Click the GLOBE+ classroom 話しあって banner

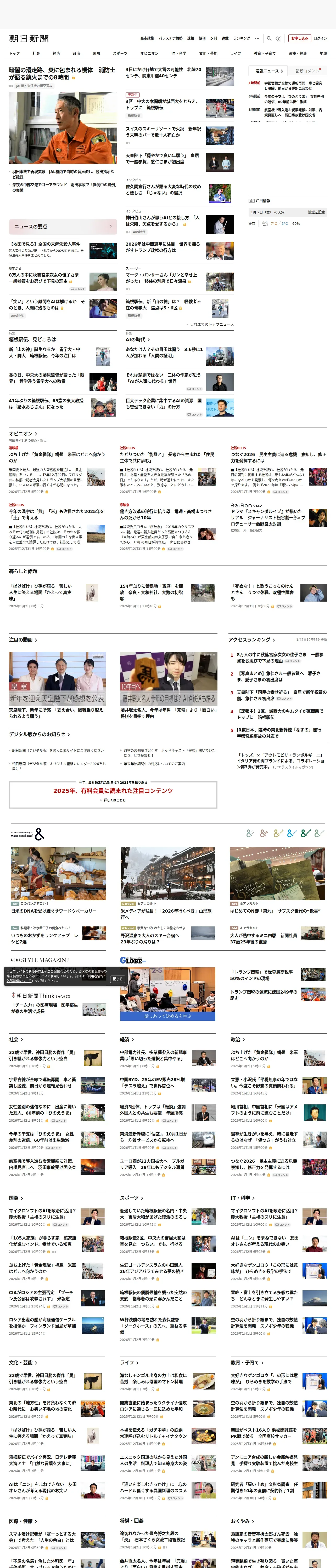tap(168, 994)
